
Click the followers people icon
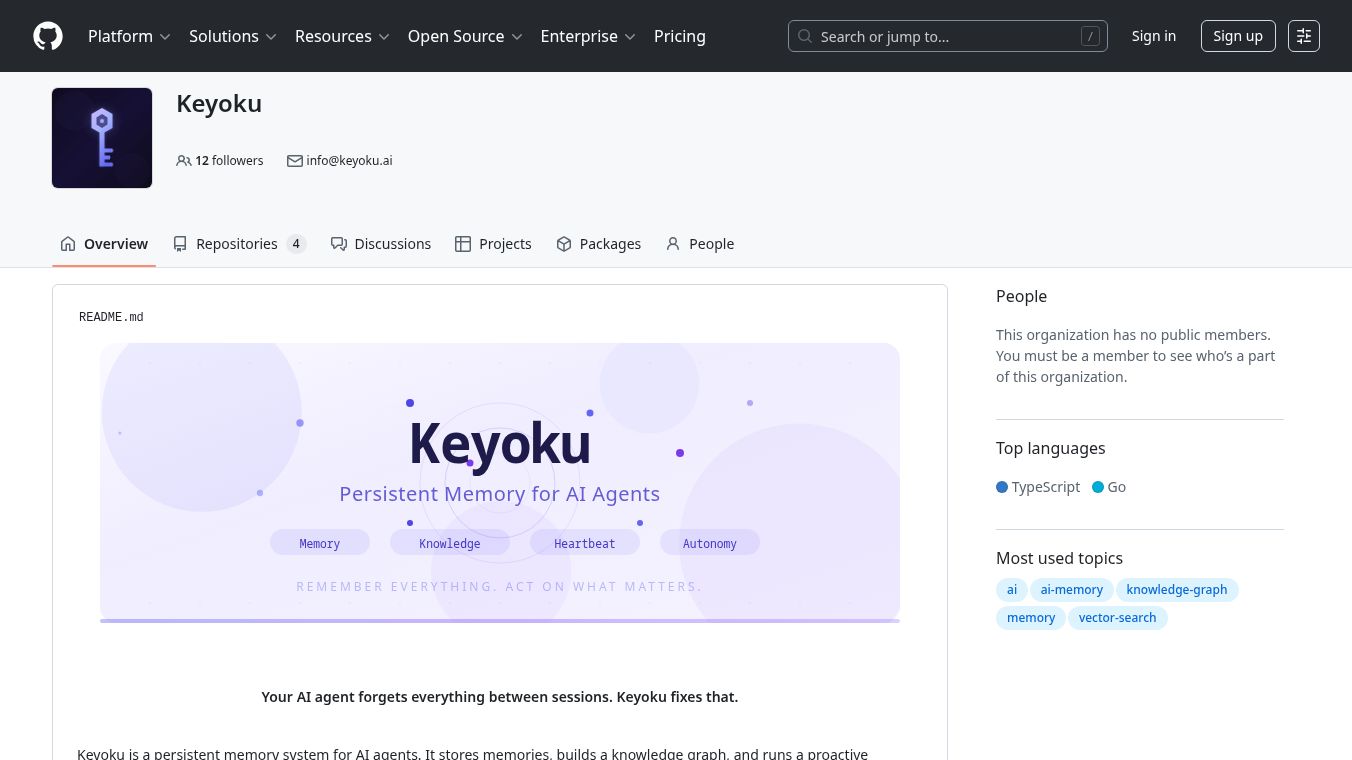[x=184, y=160]
